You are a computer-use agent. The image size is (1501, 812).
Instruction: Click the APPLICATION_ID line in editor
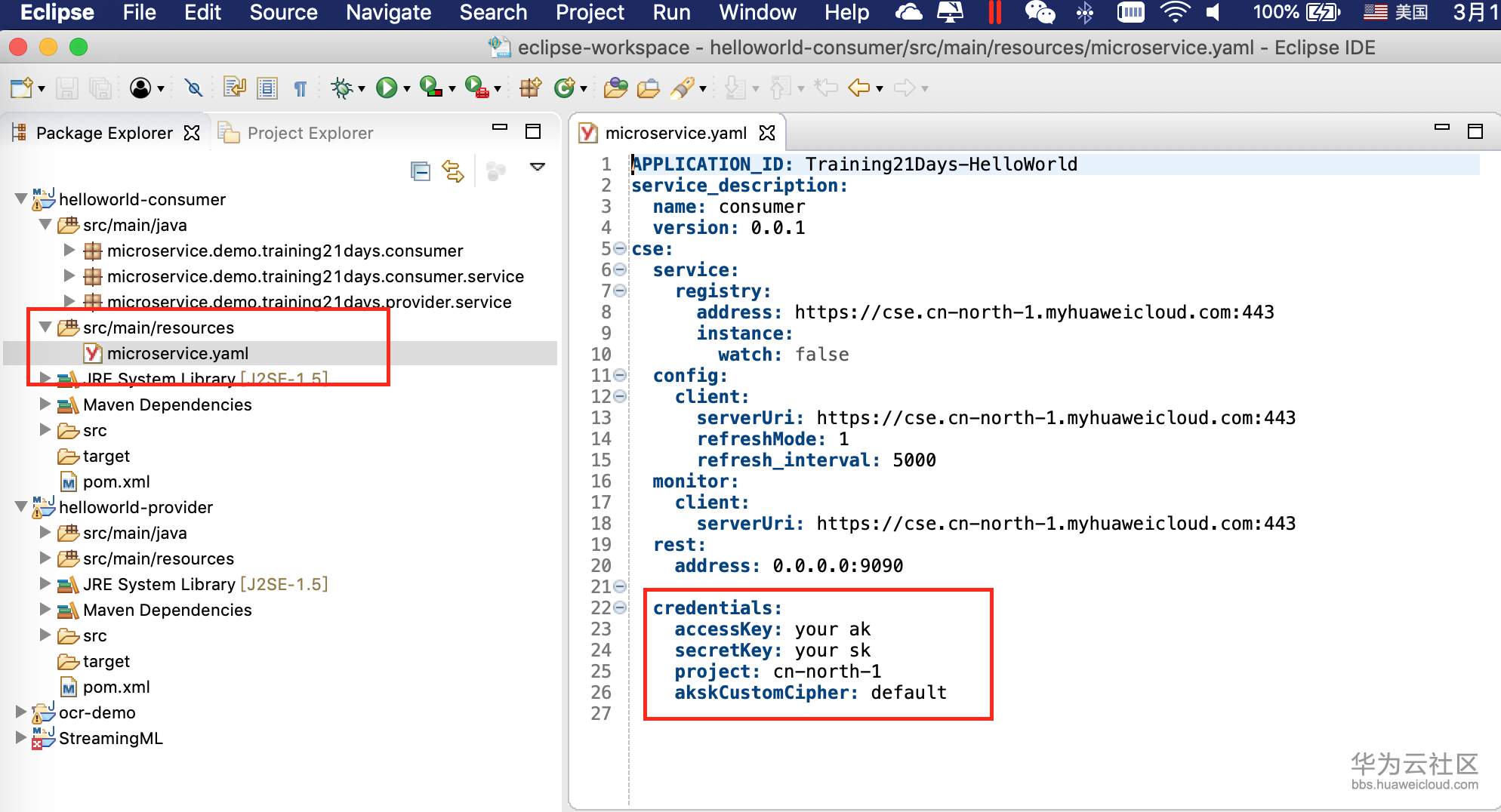[854, 165]
